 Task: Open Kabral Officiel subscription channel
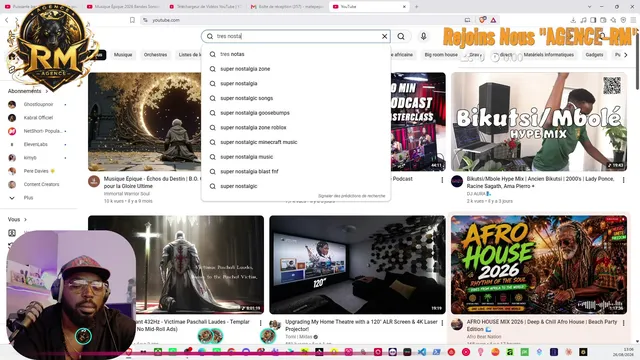(38, 118)
